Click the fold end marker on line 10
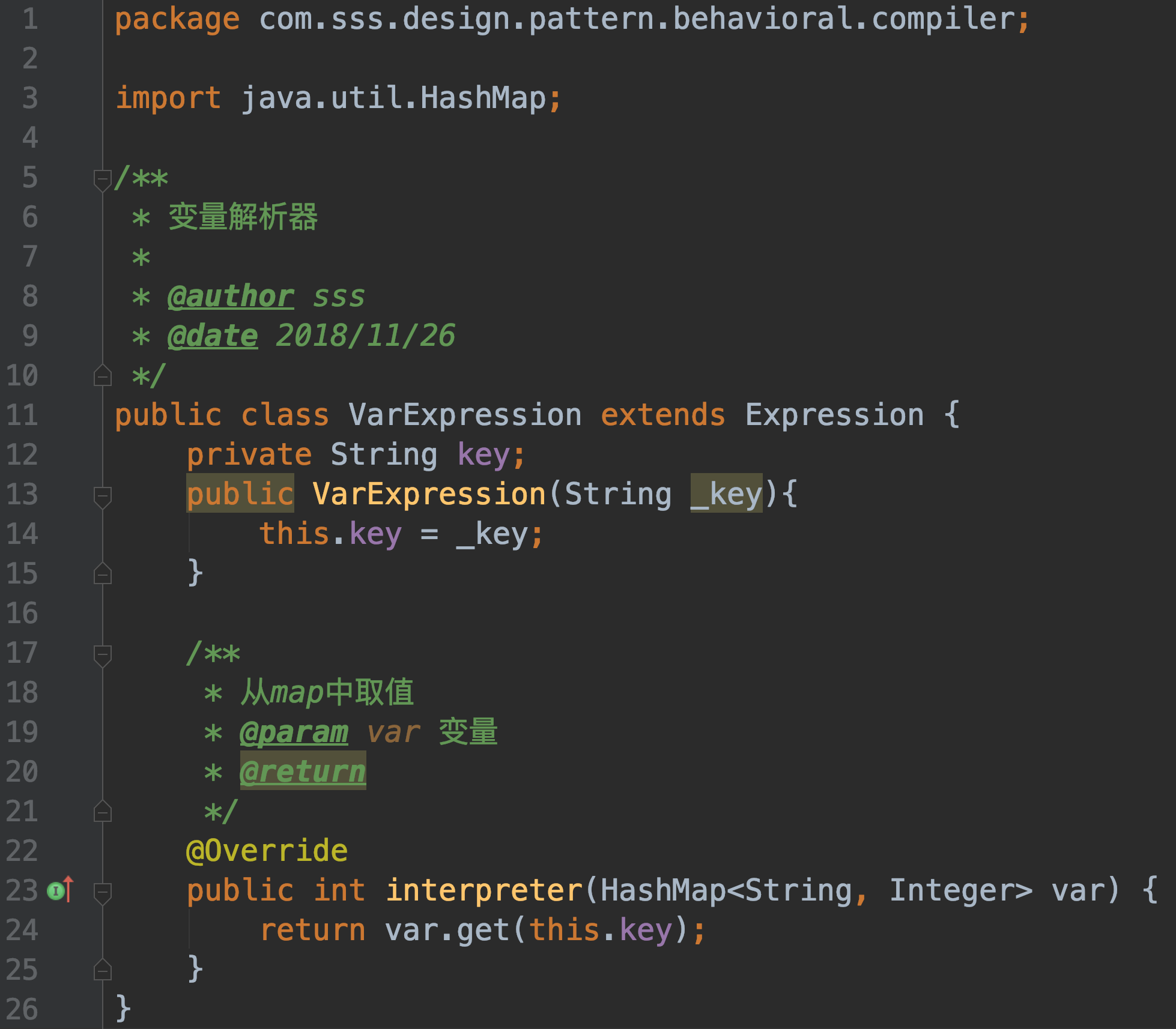1176x1029 pixels. point(103,376)
